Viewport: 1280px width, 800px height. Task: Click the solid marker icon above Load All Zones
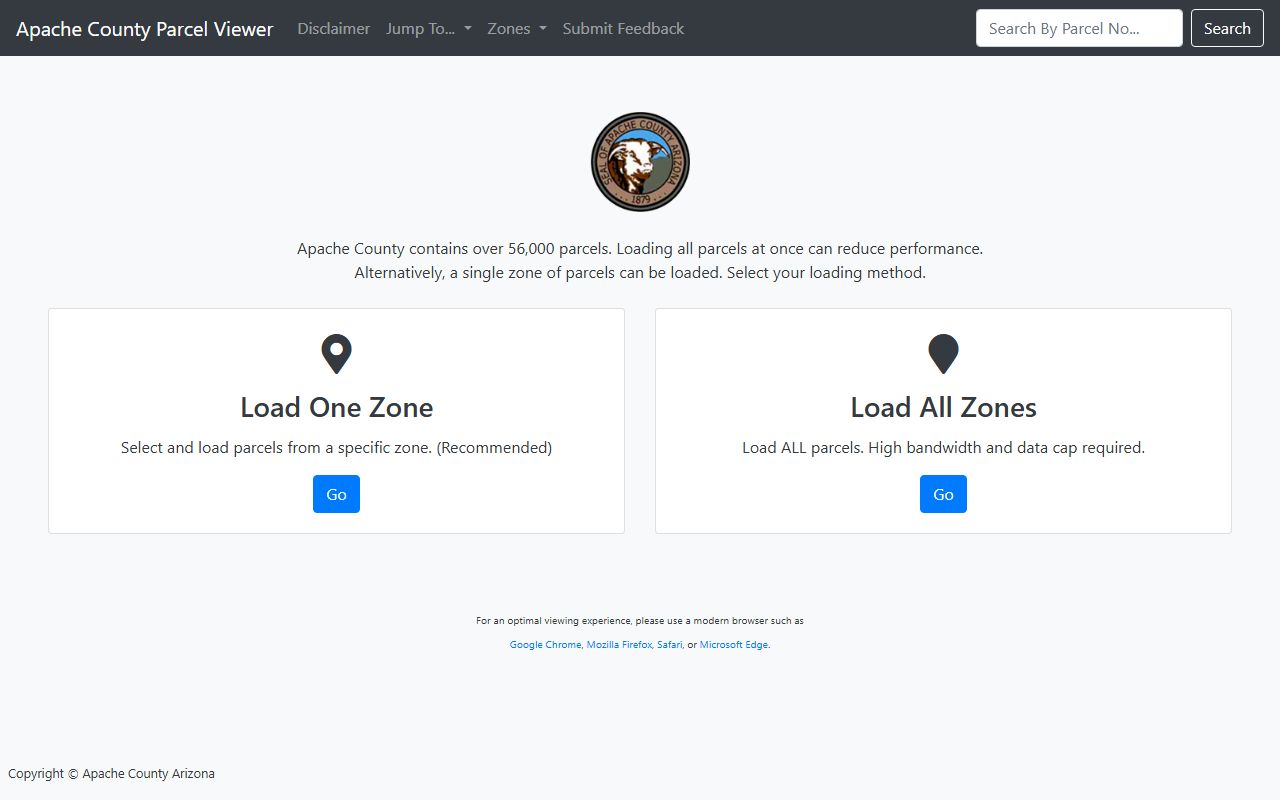[x=943, y=354]
